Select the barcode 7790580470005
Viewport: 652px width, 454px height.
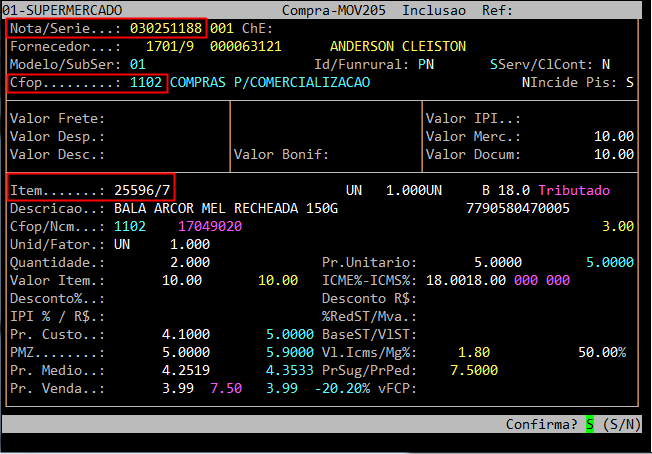coord(518,208)
